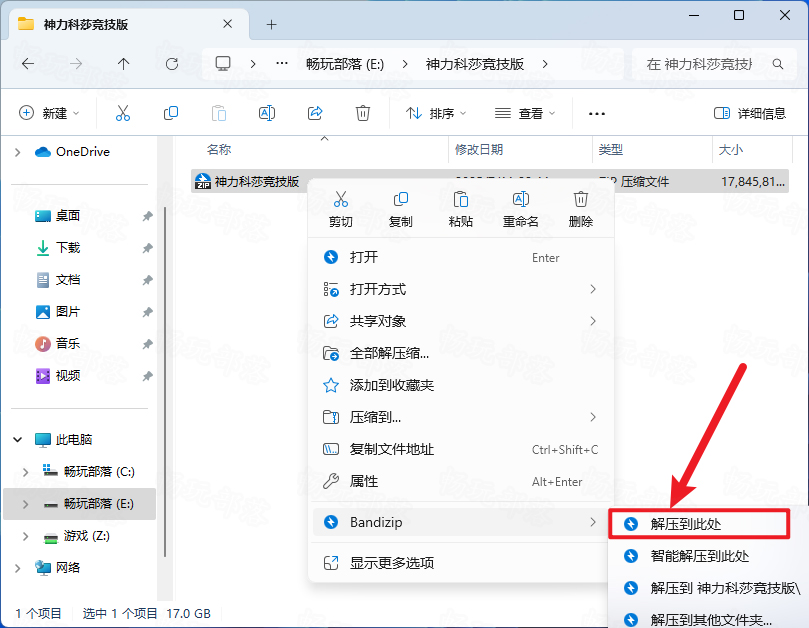Image resolution: width=809 pixels, height=628 pixels.
Task: Open the toolbar's three-dot more options
Action: [597, 114]
